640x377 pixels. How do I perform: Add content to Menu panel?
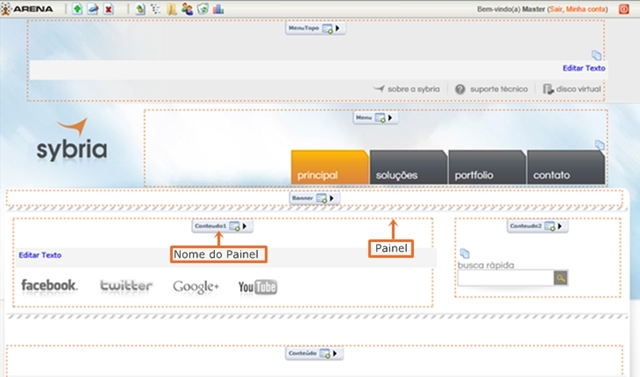point(380,118)
